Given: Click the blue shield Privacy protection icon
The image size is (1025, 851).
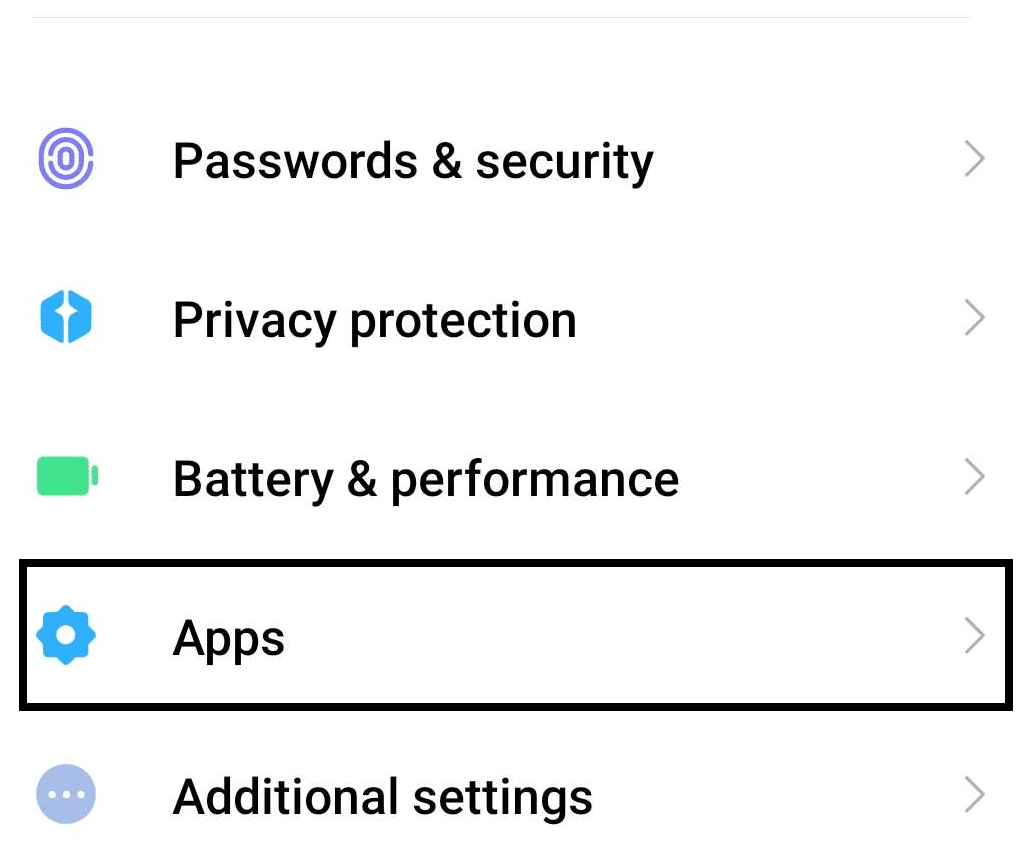Looking at the screenshot, I should click(66, 320).
